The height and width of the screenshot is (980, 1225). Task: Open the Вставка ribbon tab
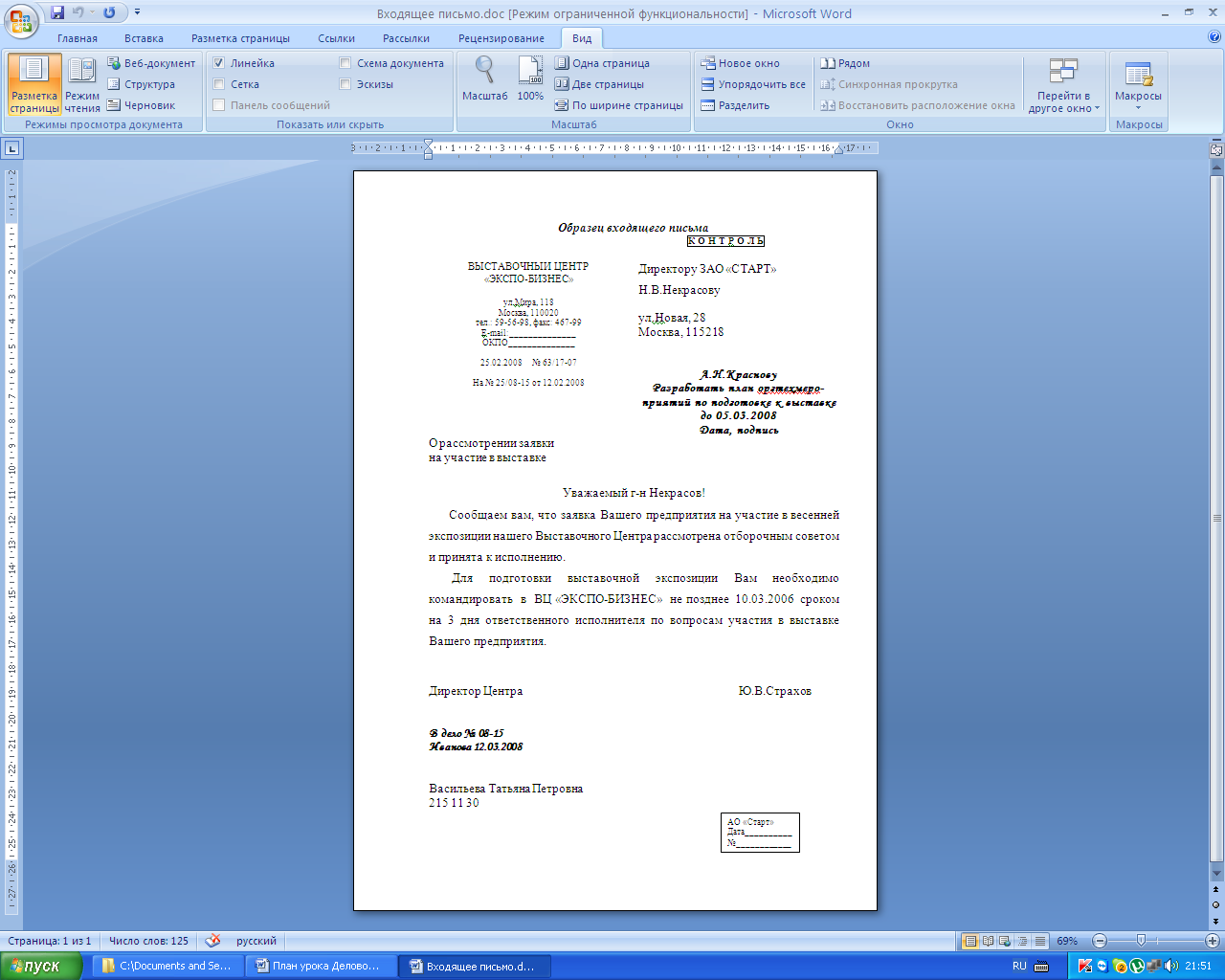[144, 38]
